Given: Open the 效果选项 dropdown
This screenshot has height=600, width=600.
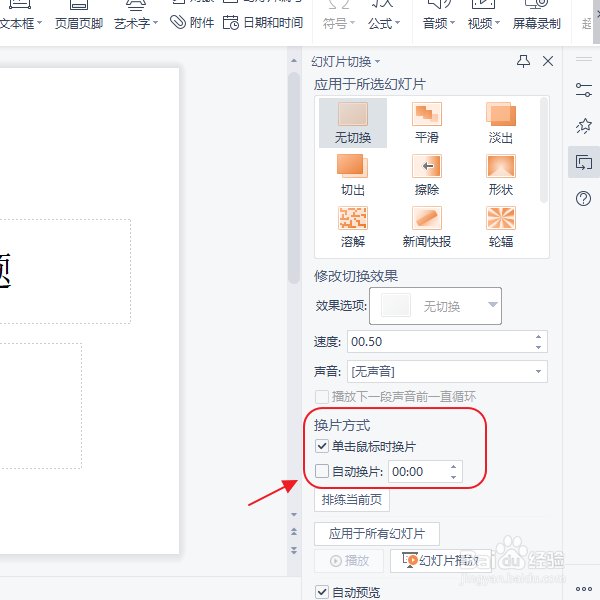Looking at the screenshot, I should click(x=435, y=306).
